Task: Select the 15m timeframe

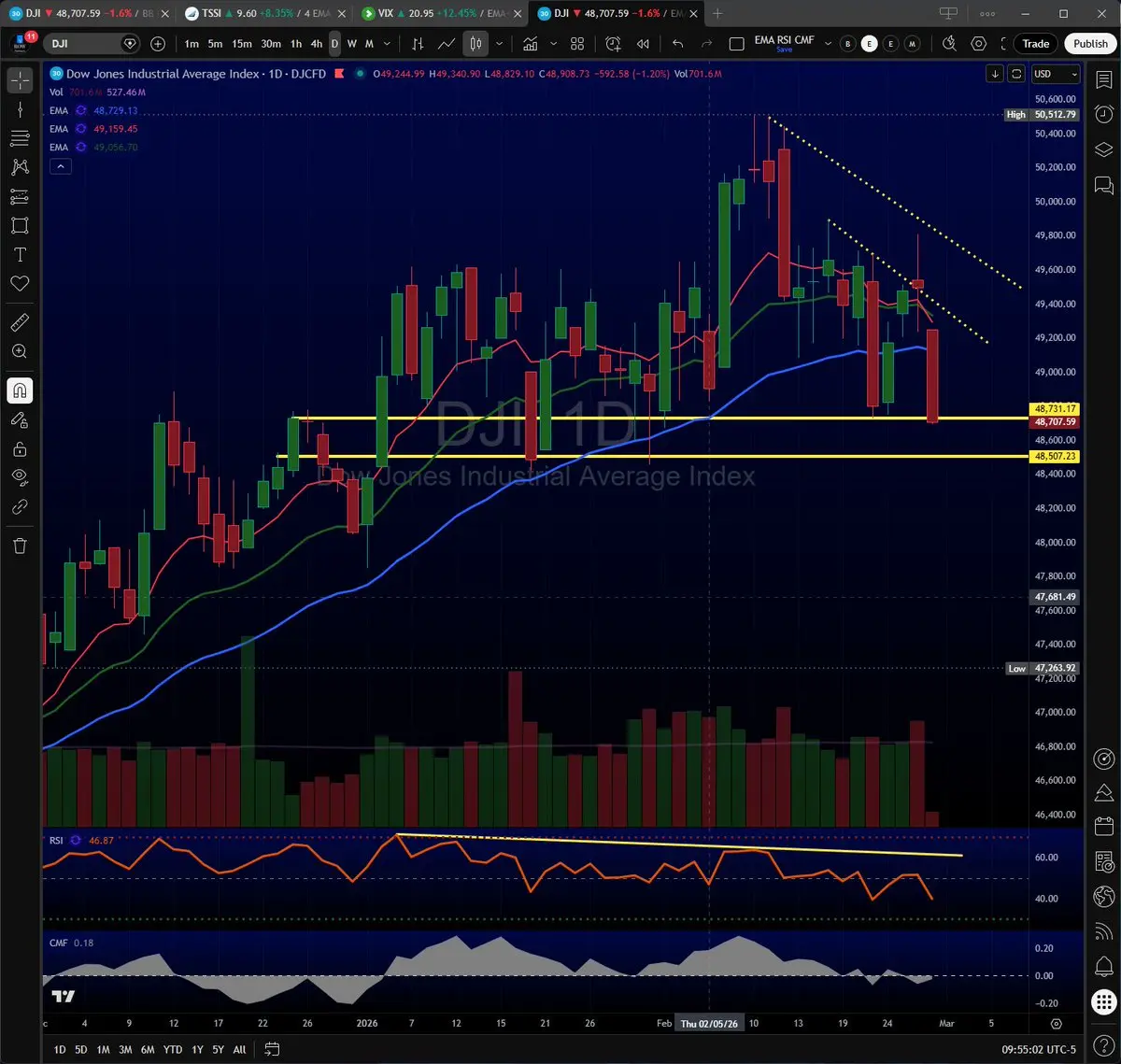Action: 241,44
